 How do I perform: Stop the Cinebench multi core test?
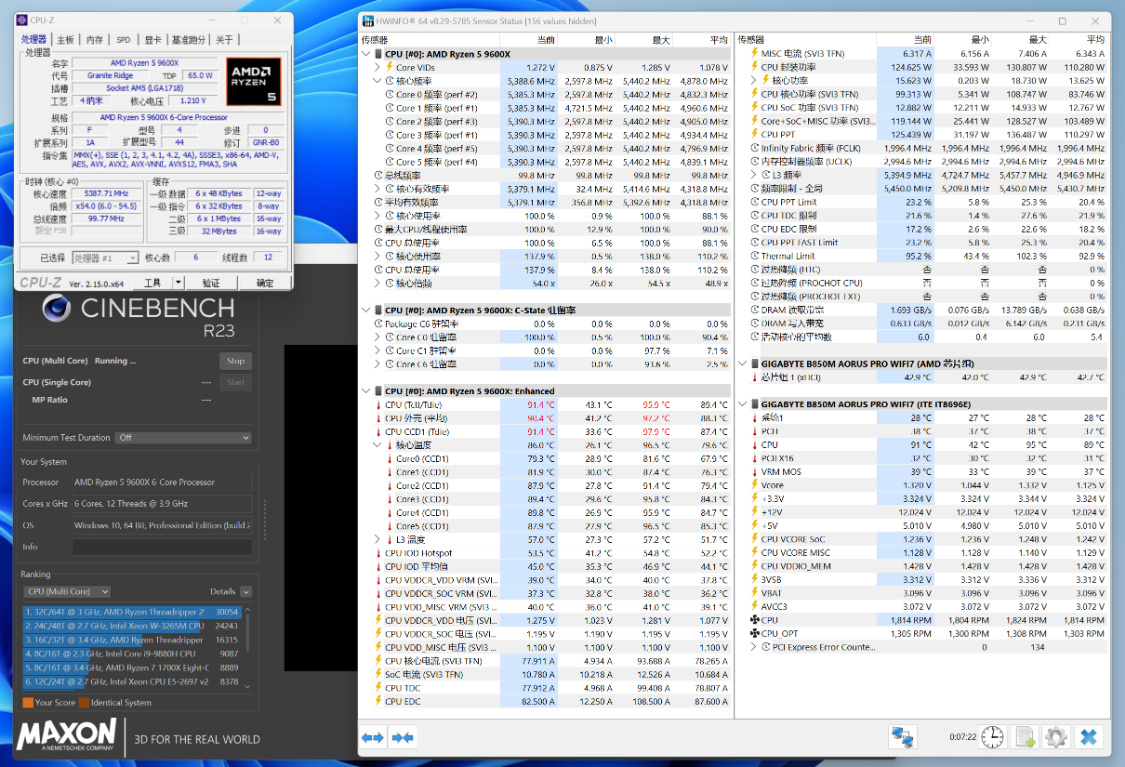point(235,361)
